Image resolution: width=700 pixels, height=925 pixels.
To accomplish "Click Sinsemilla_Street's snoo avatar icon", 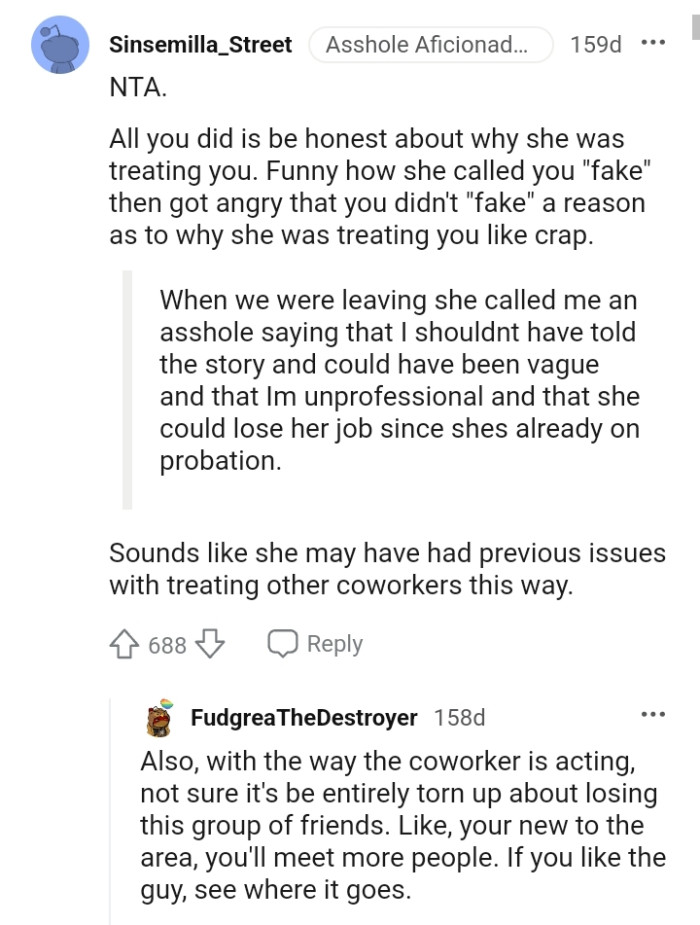I will point(57,44).
